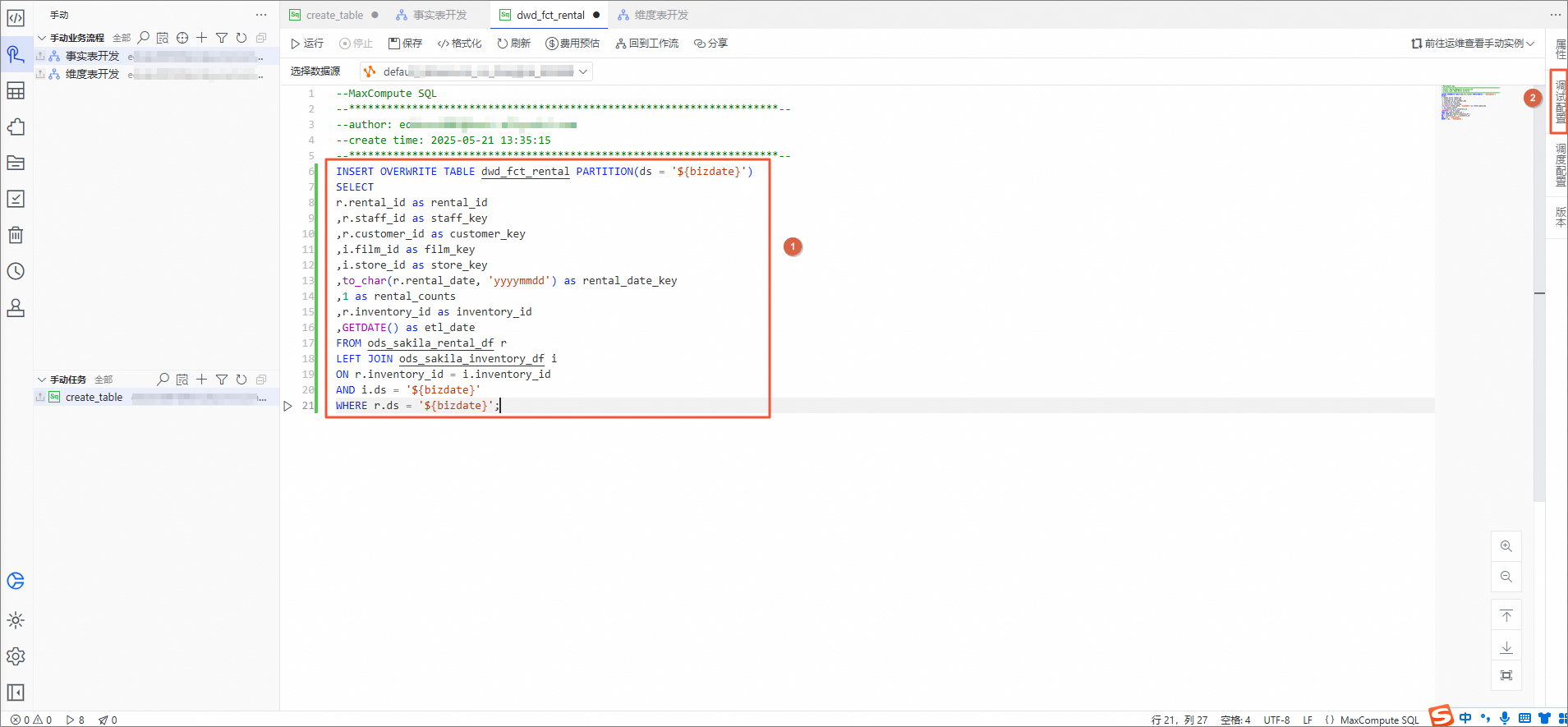Viewport: 1568px width, 727px height.
Task: Open the table catalog icon in sidebar
Action: tap(16, 90)
